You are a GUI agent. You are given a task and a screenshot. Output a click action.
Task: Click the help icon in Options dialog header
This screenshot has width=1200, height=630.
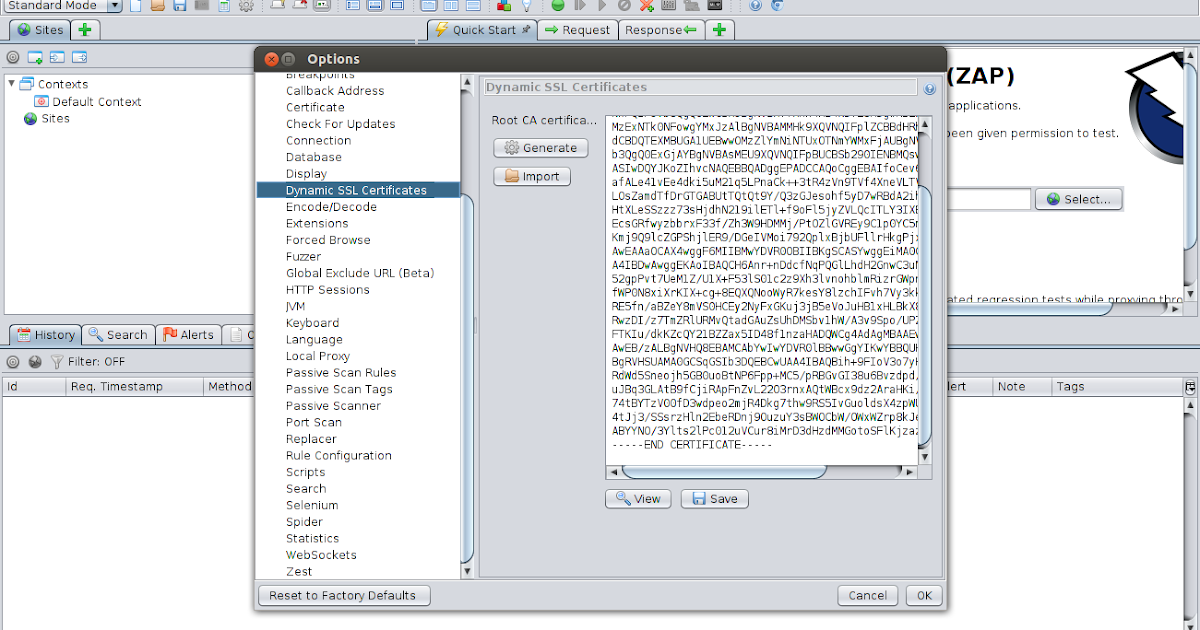point(929,88)
